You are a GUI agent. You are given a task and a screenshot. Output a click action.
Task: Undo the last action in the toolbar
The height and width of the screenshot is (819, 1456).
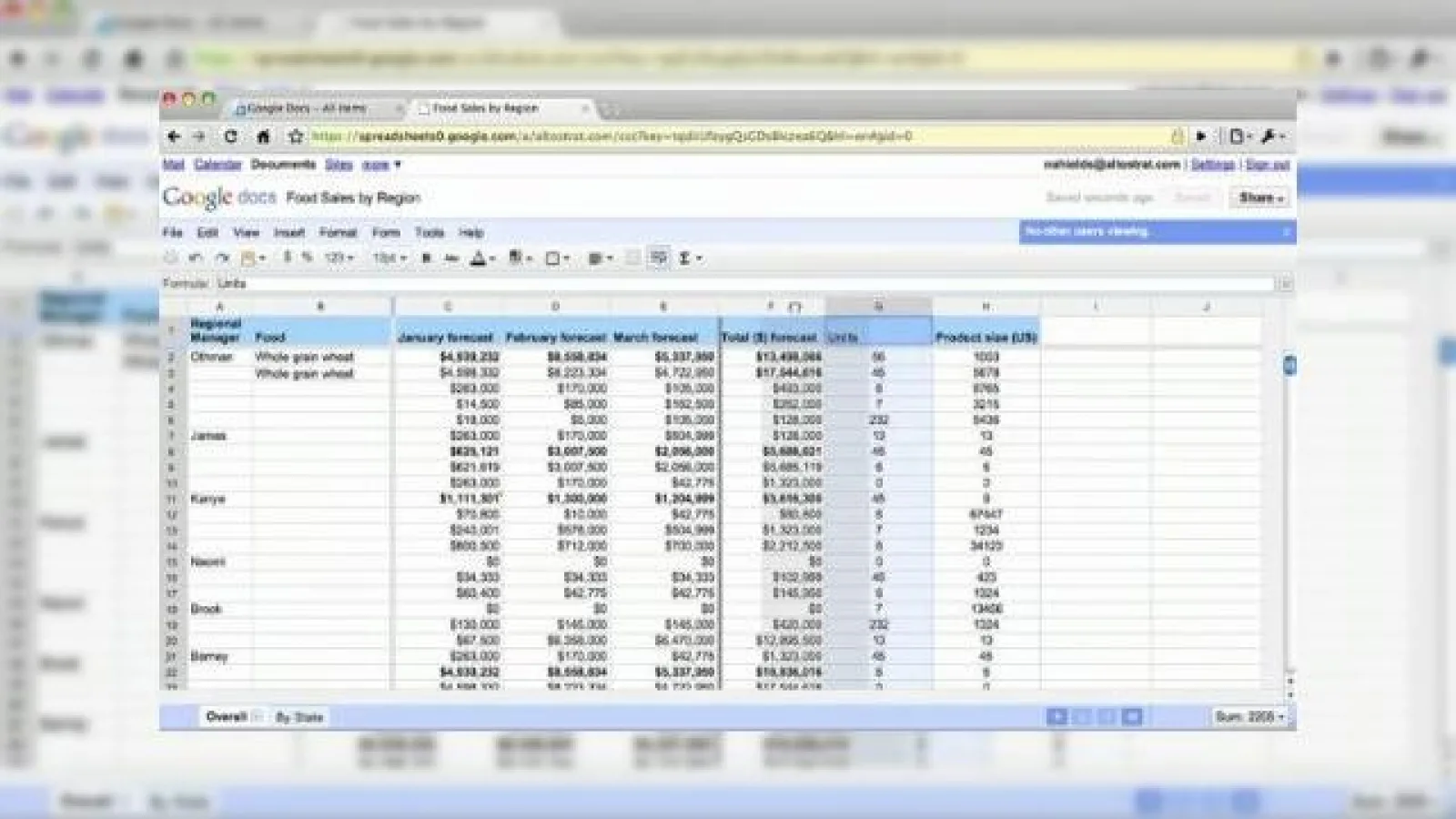(195, 258)
